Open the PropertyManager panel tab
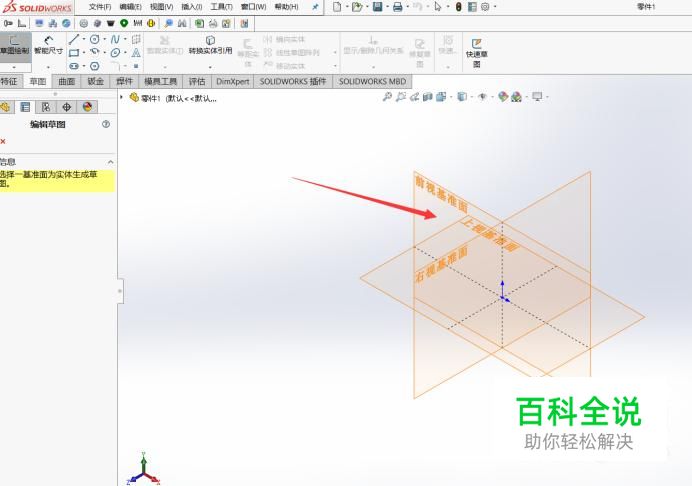This screenshot has width=692, height=486. pos(25,107)
